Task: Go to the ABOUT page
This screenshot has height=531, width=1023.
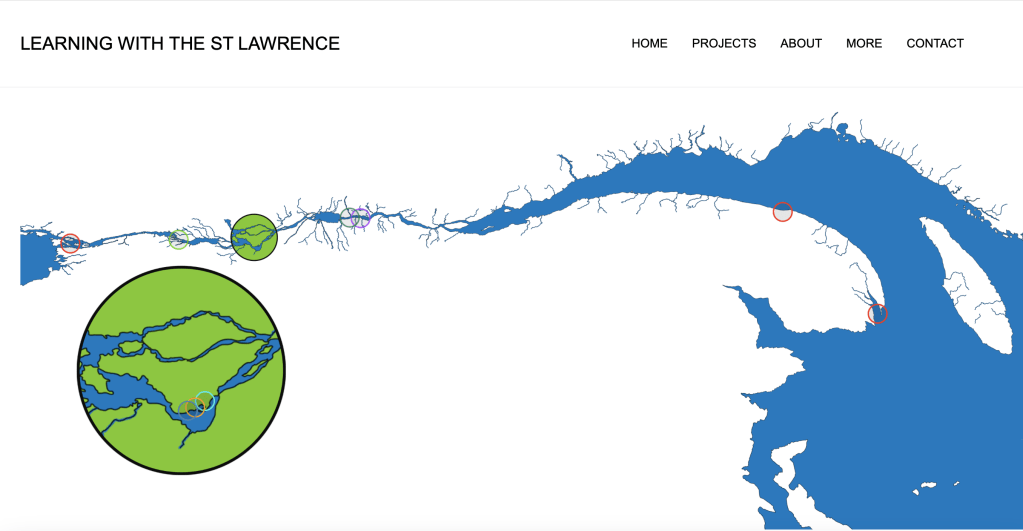Action: coord(801,43)
